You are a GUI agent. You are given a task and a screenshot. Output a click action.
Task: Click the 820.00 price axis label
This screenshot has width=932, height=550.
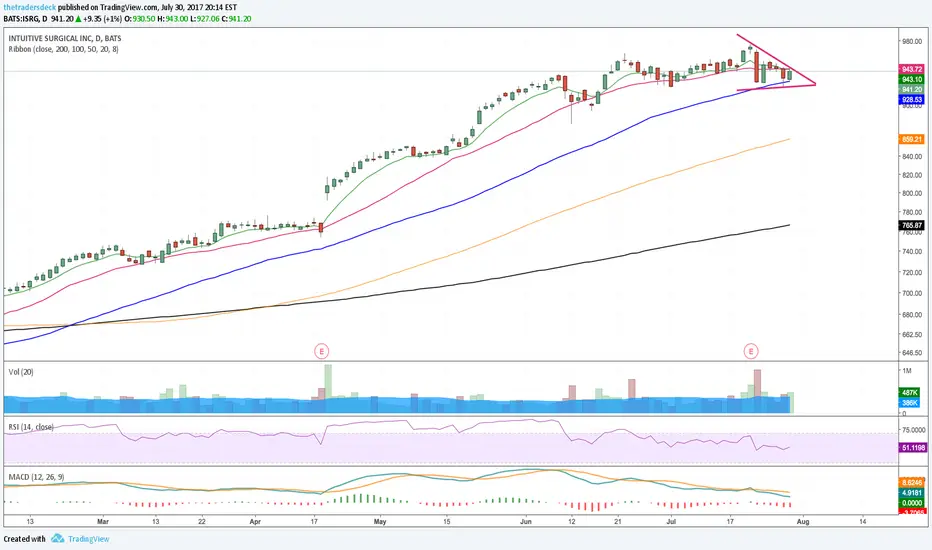click(x=912, y=175)
